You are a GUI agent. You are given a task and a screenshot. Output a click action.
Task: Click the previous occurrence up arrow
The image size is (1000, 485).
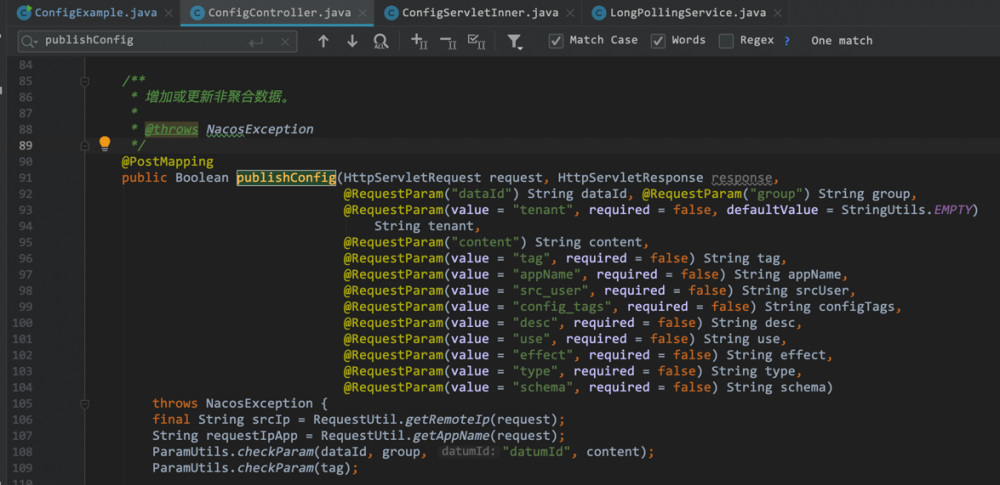pyautogui.click(x=323, y=41)
